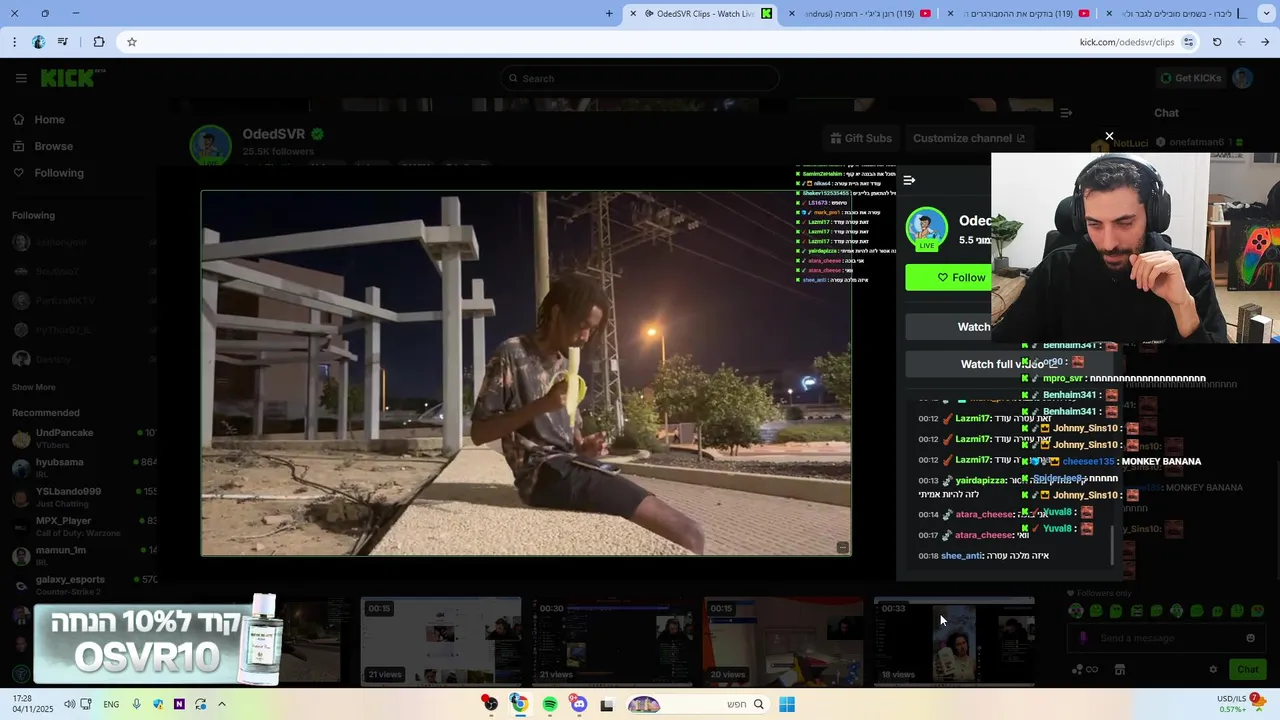Open UndPancake recommended channel
The height and width of the screenshot is (720, 1280).
[x=84, y=437]
